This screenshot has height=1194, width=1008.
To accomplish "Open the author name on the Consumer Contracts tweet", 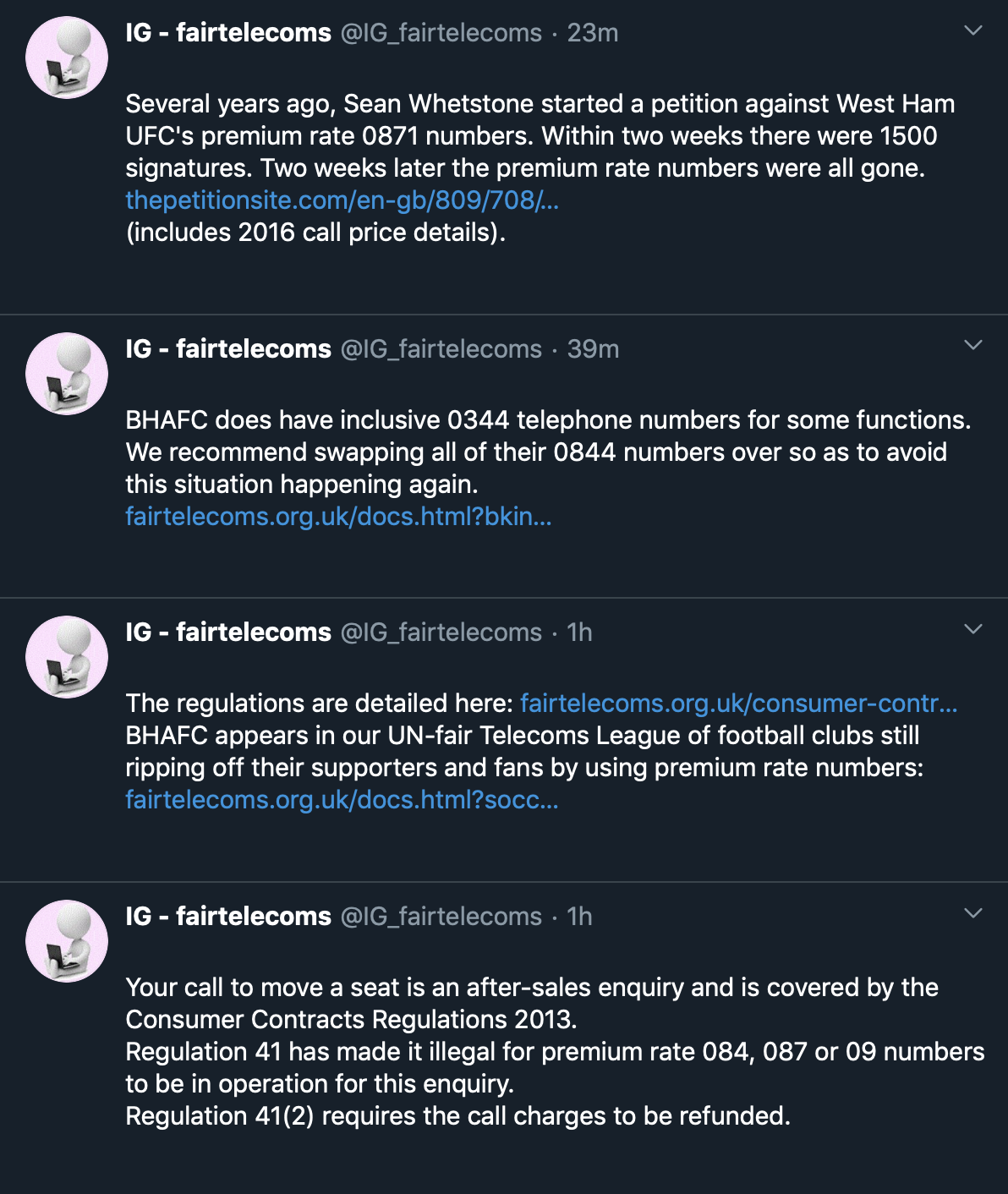I will point(228,917).
